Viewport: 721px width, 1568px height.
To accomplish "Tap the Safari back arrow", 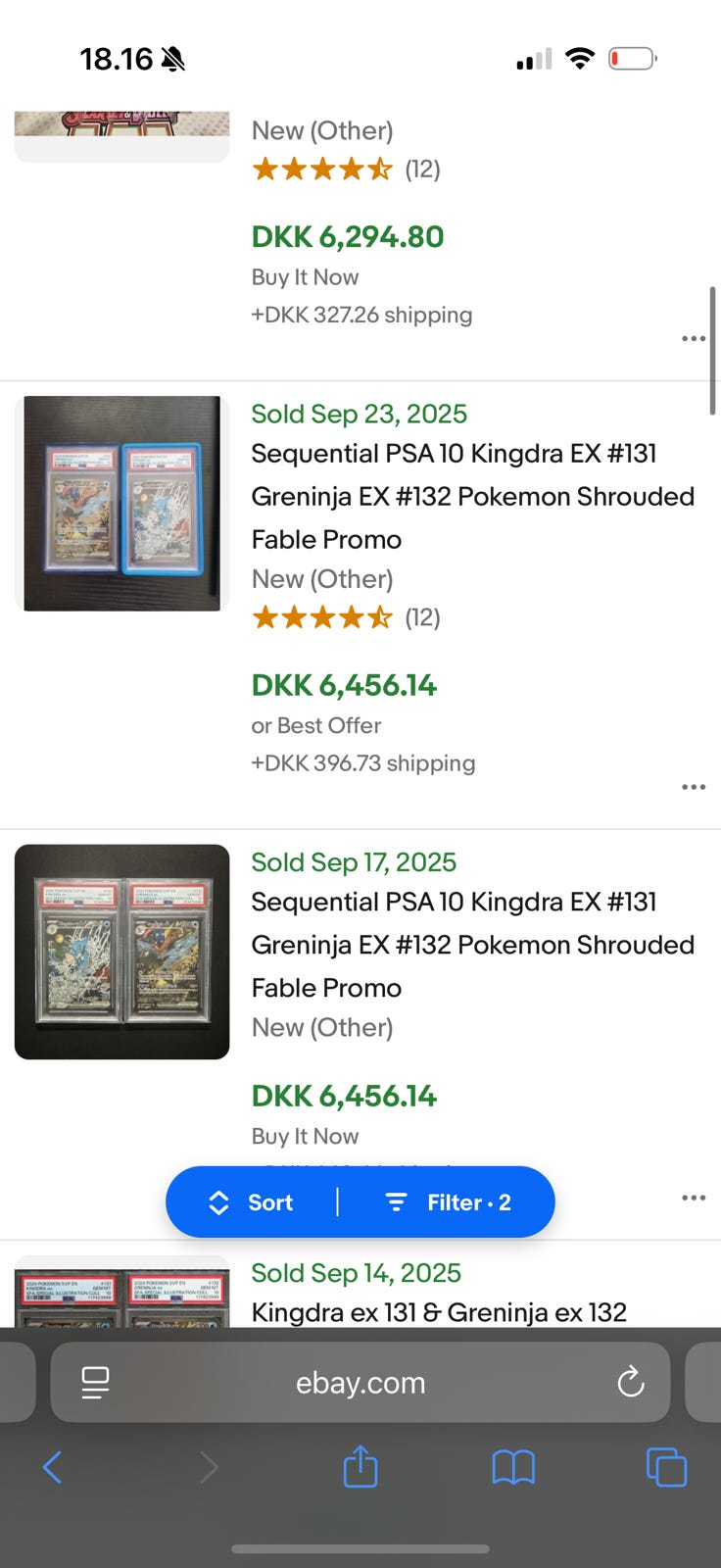I will (x=53, y=1467).
